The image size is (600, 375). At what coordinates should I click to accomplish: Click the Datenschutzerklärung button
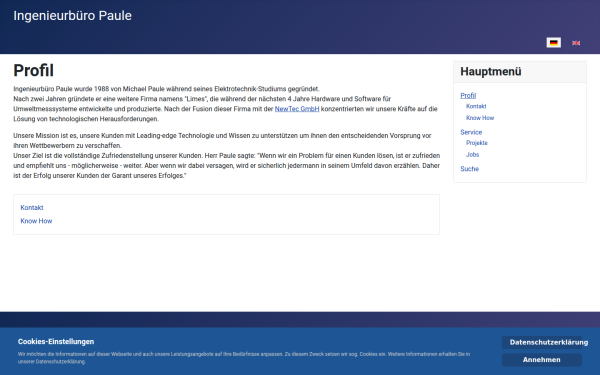click(542, 342)
